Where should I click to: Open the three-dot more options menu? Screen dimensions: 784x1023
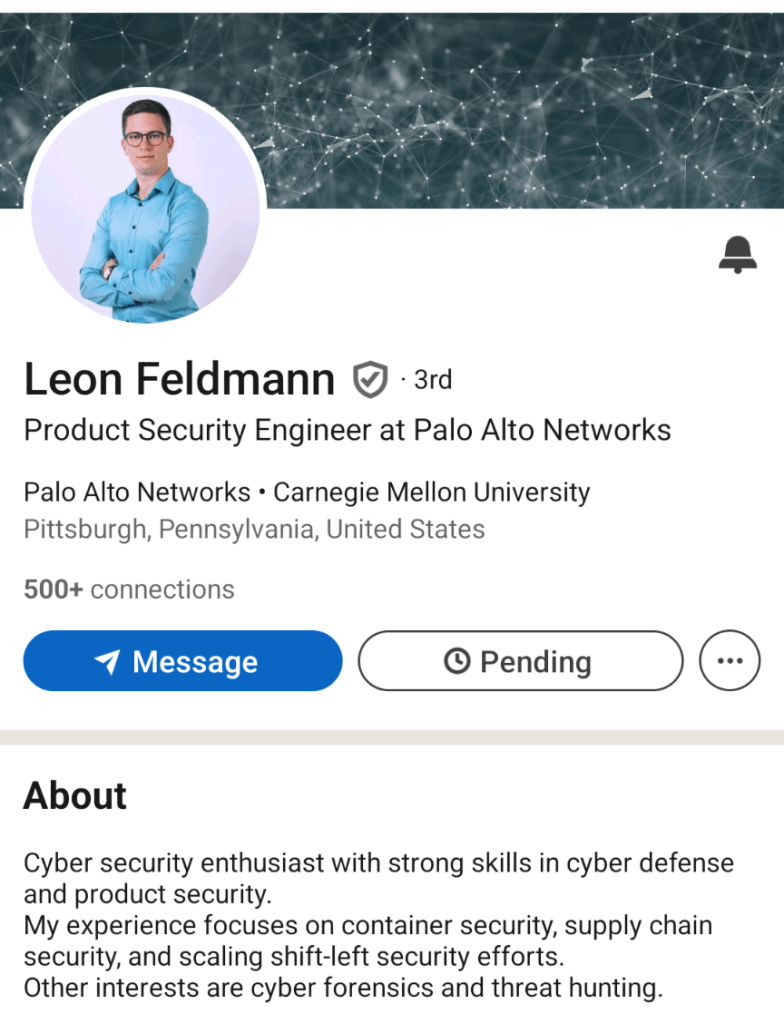click(730, 661)
